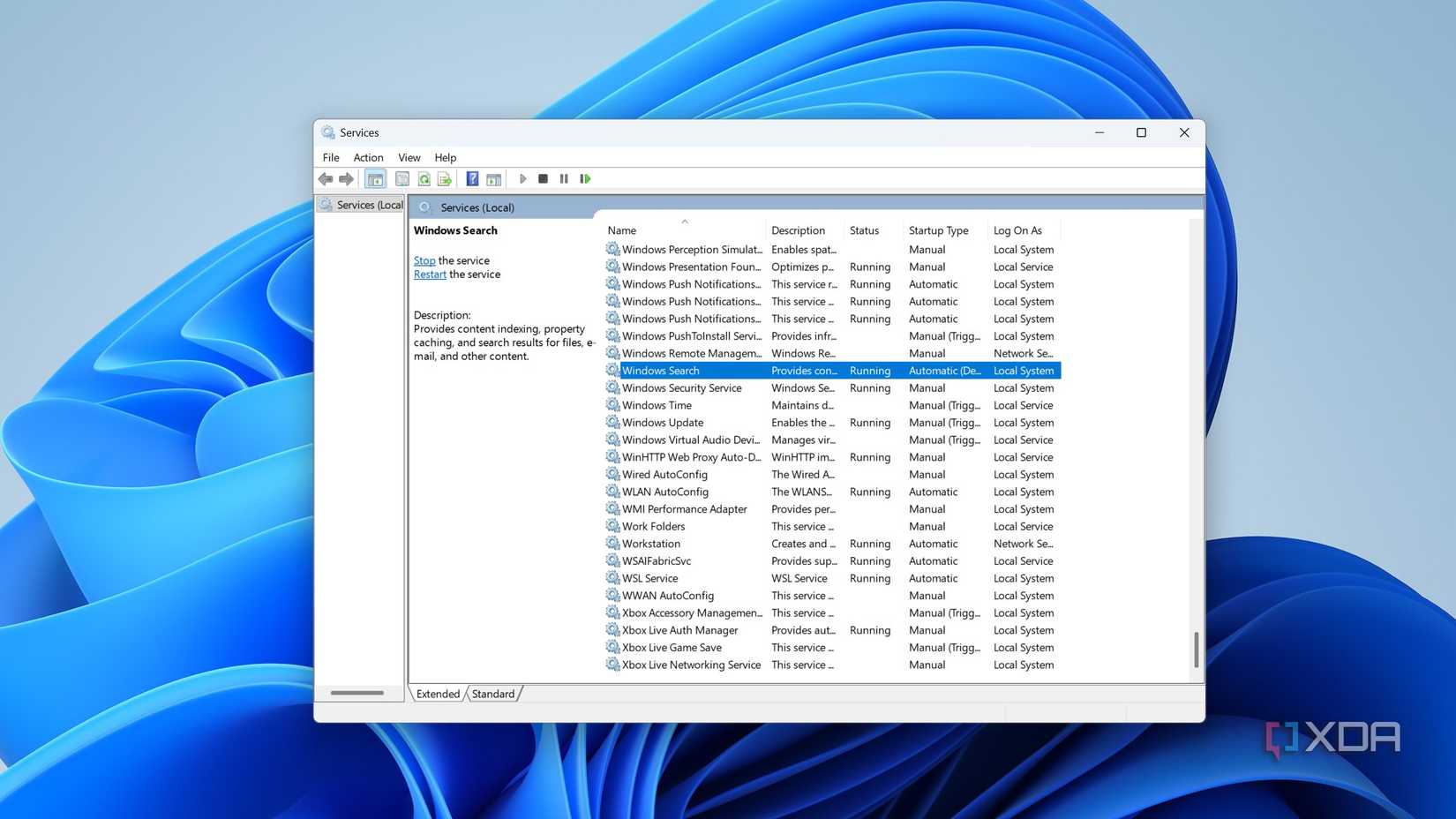The width and height of the screenshot is (1456, 819).
Task: Click the Refresh icon in the toolbar
Action: 424,178
